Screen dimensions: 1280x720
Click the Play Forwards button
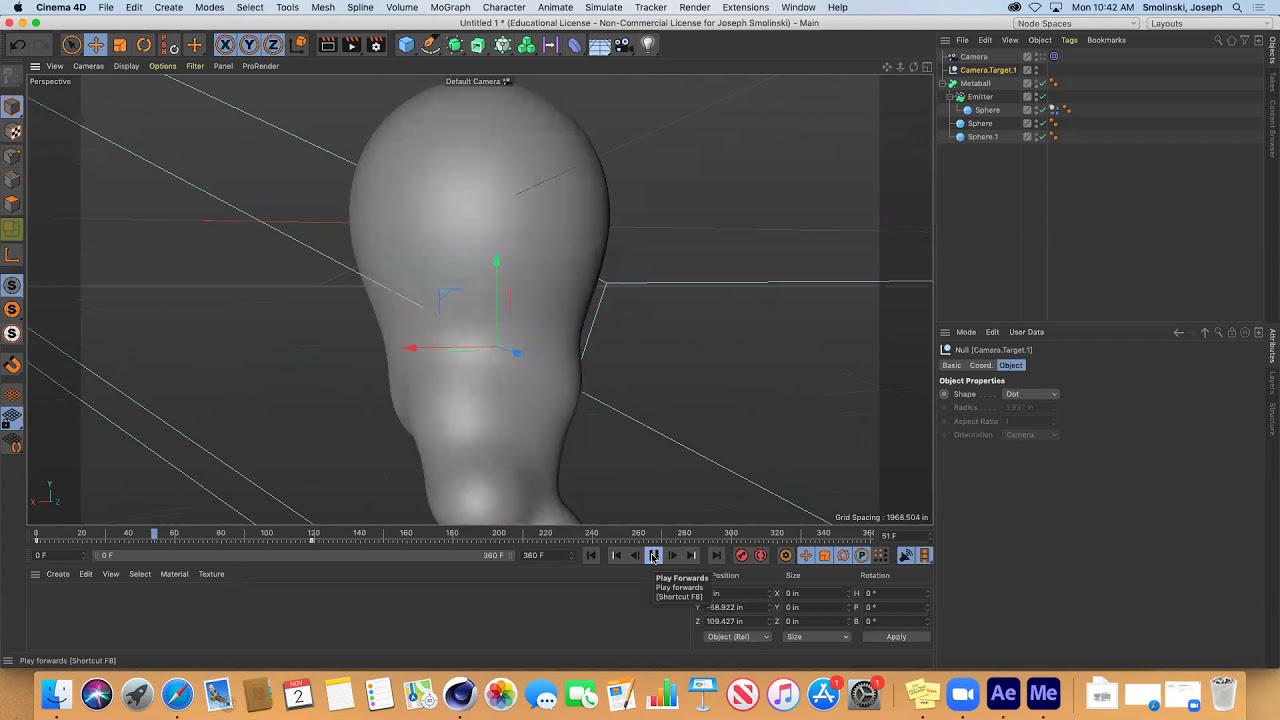653,556
